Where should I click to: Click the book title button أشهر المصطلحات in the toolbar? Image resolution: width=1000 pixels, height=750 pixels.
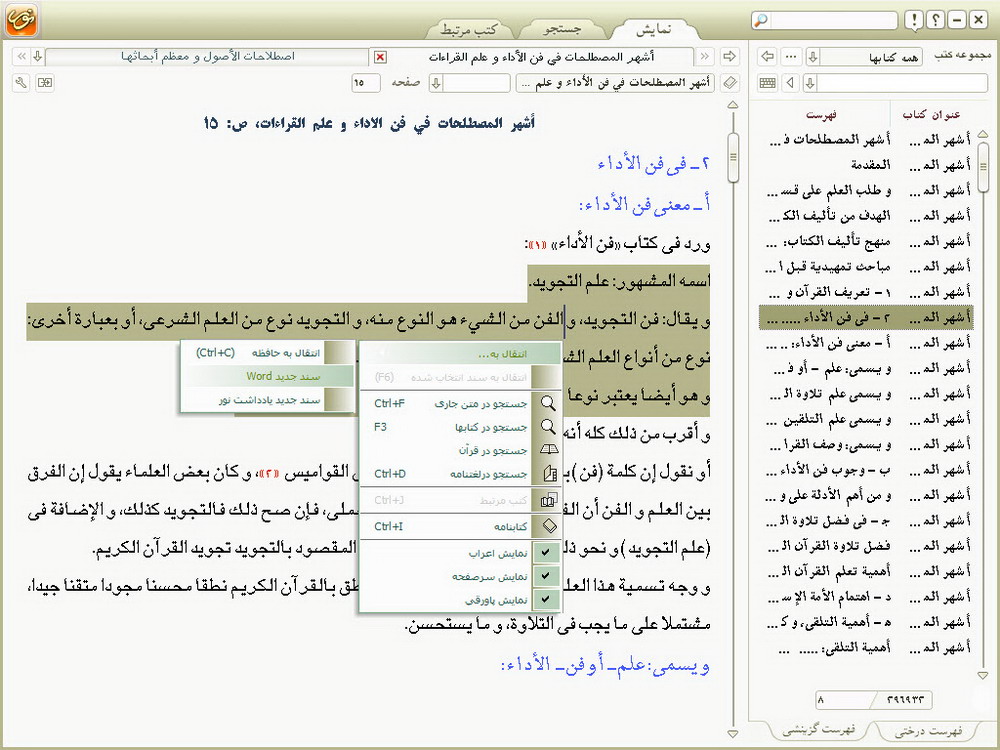616,83
